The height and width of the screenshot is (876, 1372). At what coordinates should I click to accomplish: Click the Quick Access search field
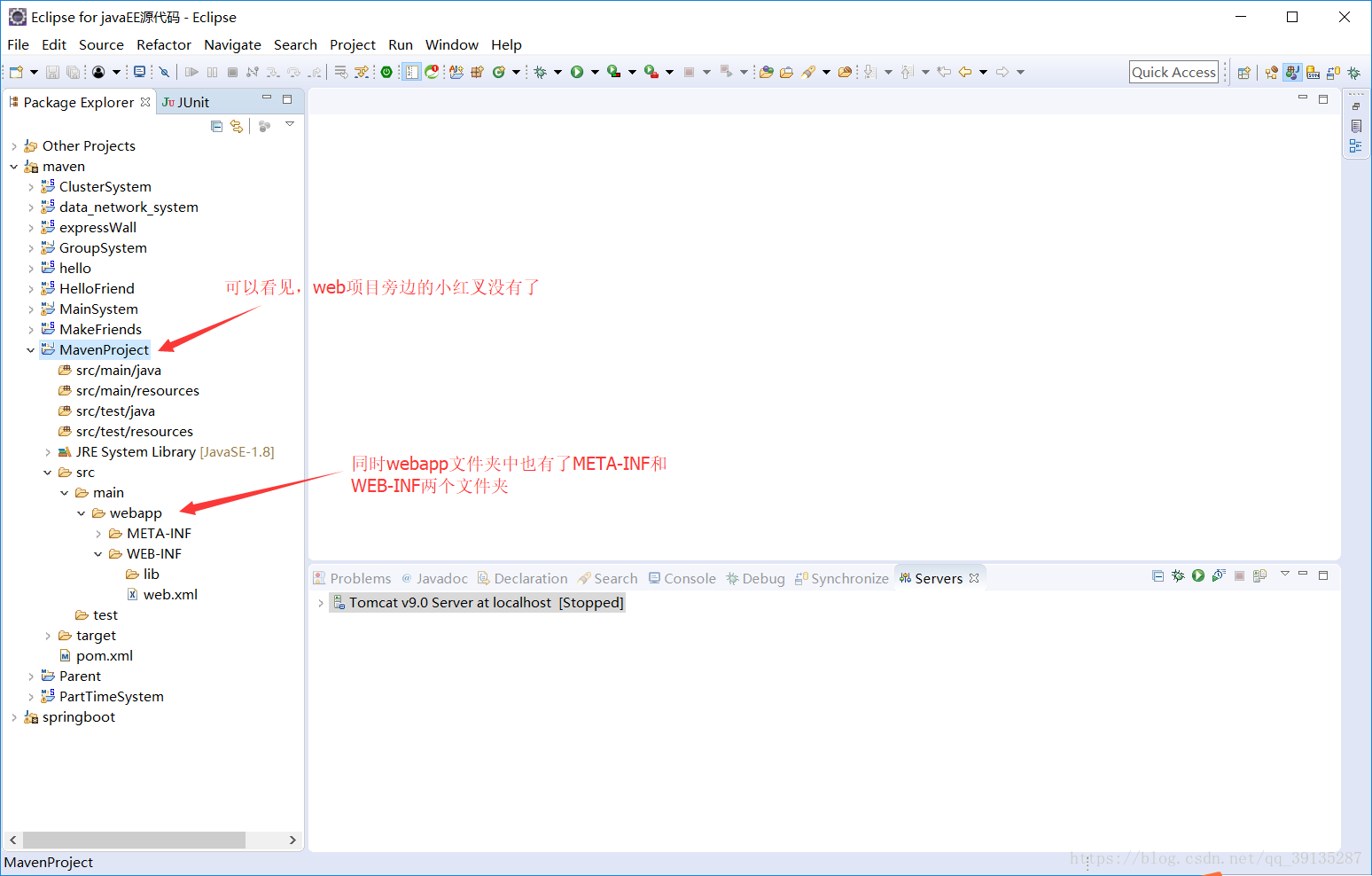(1173, 72)
